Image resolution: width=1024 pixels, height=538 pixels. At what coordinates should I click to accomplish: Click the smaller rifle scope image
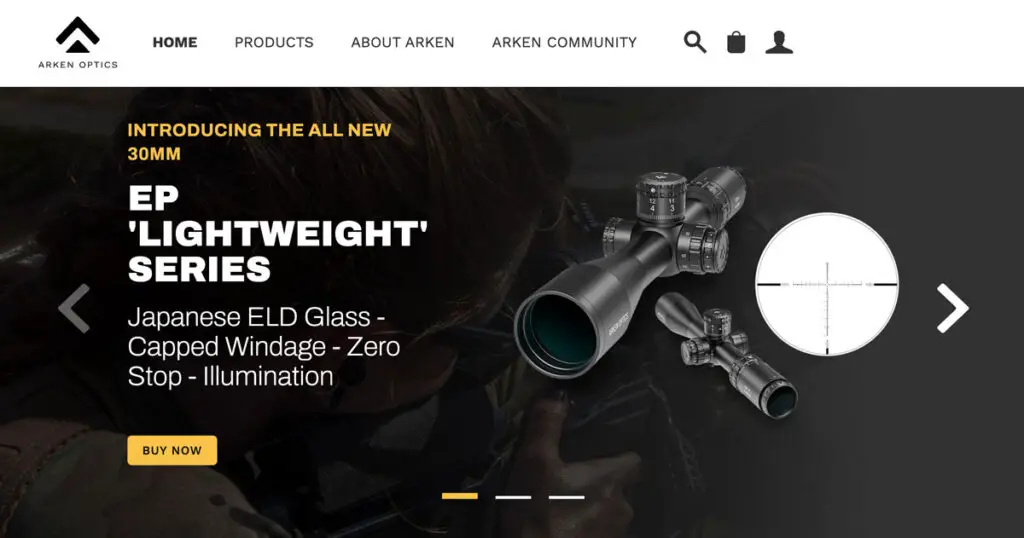[726, 355]
